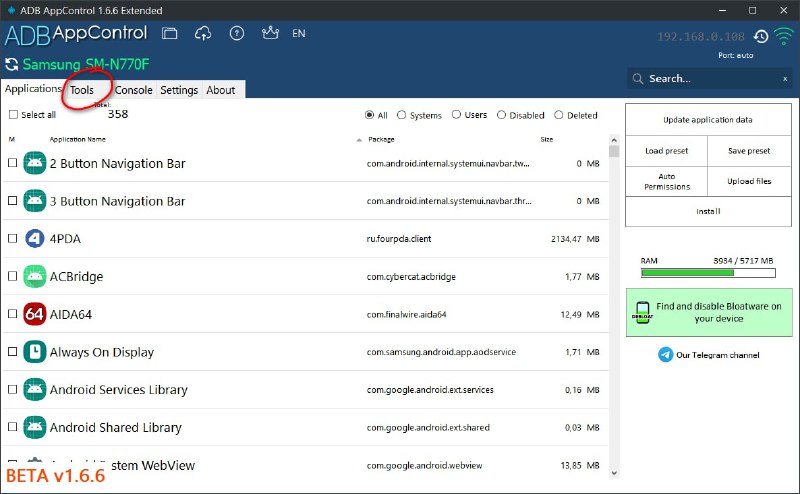Screen dimensions: 800x494
Task: Click the scrollbar down arrow
Action: pyautogui.click(x=614, y=473)
